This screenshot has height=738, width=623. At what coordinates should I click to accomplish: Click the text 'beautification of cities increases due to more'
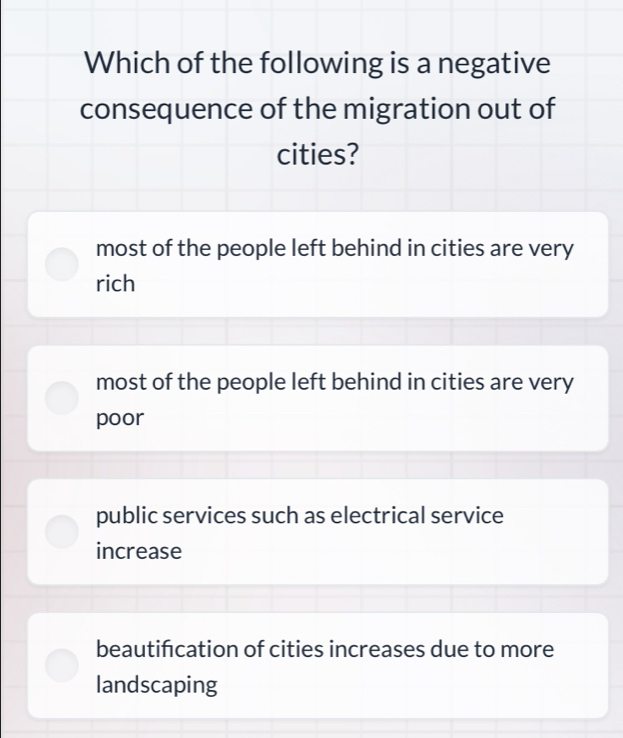pos(325,649)
